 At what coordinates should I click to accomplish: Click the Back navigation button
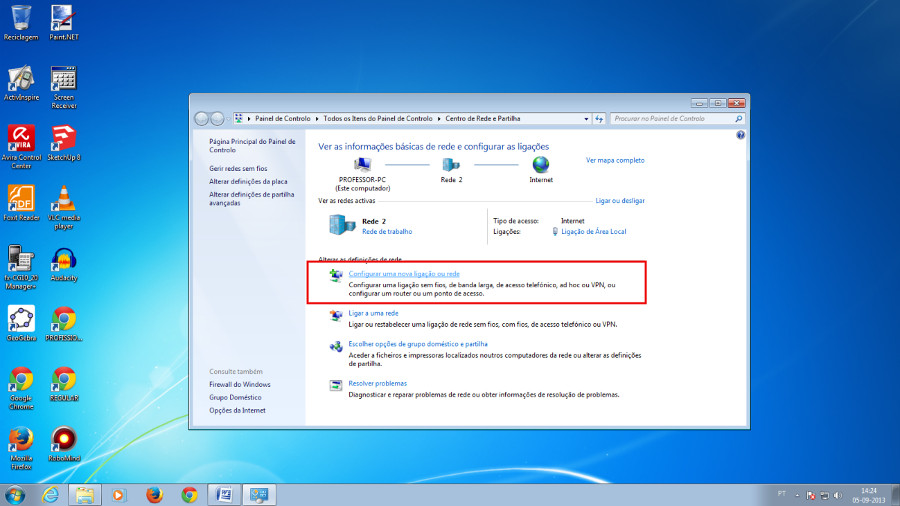click(x=201, y=119)
